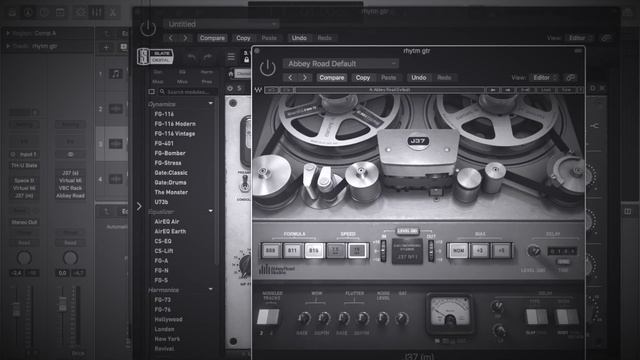Click Slate Digital undo arrow icon
Image resolution: width=640 pixels, height=360 pixels.
click(x=191, y=57)
